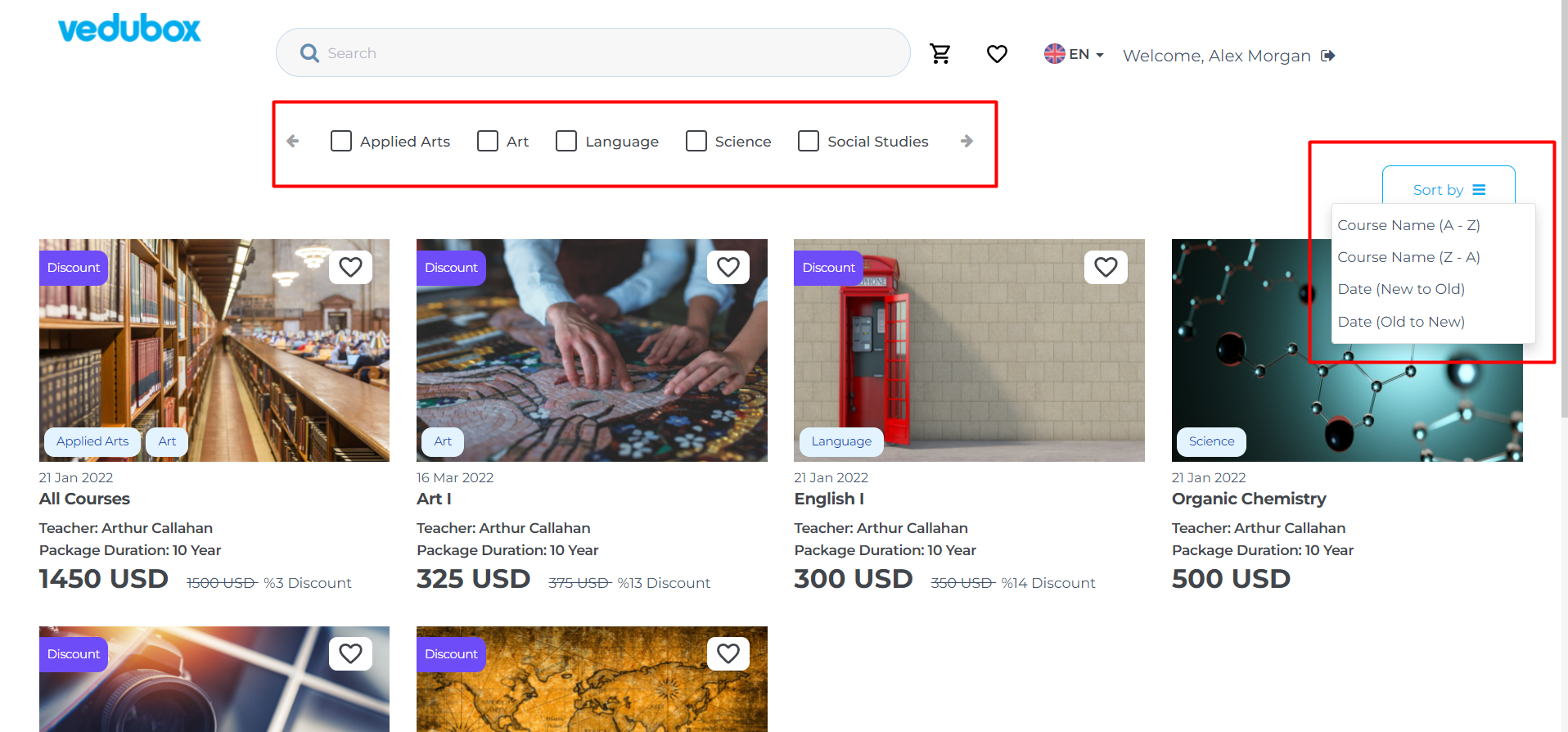
Task: Check the Science filter box
Action: click(696, 141)
